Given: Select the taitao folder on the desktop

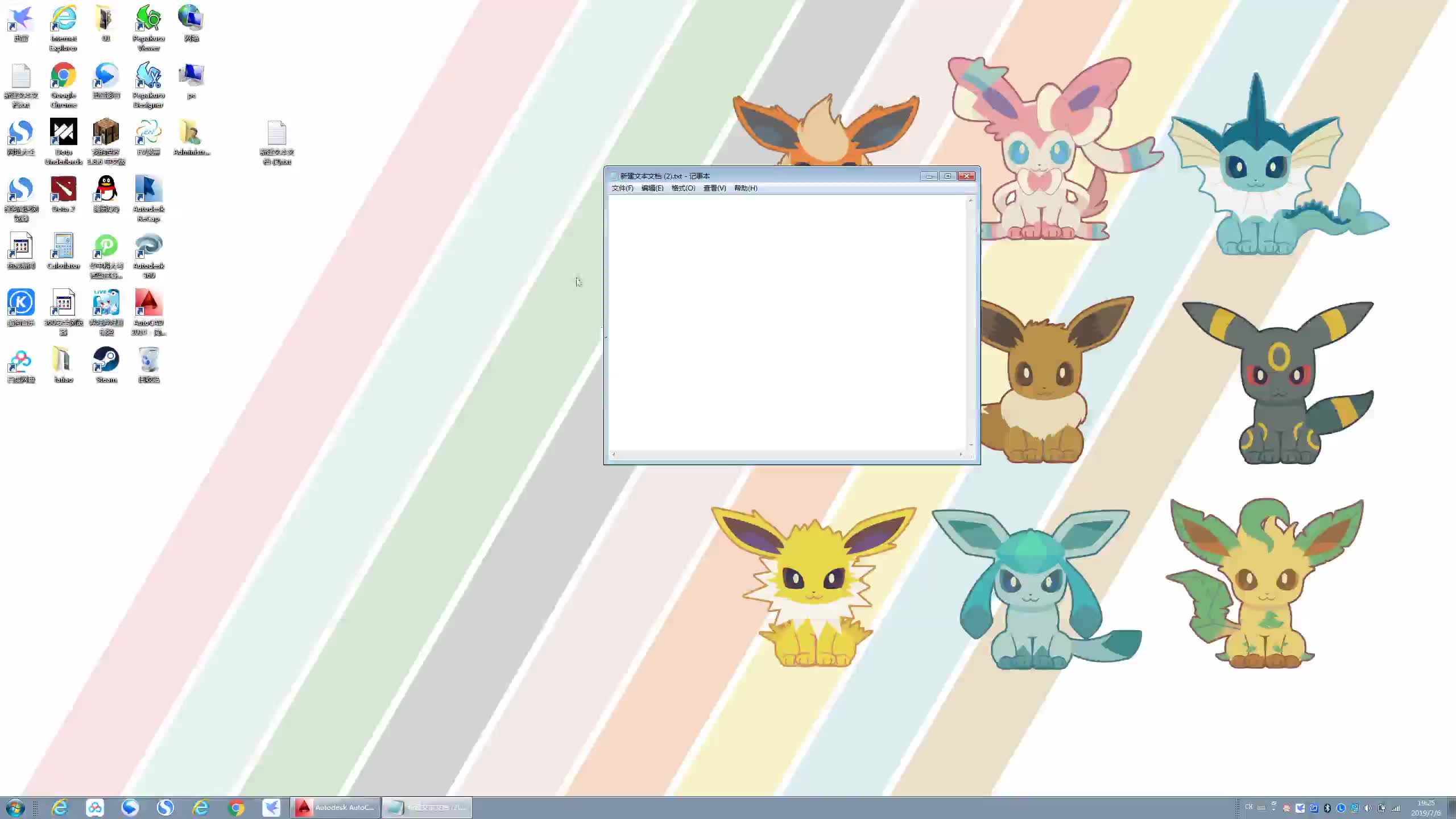Looking at the screenshot, I should 63,365.
